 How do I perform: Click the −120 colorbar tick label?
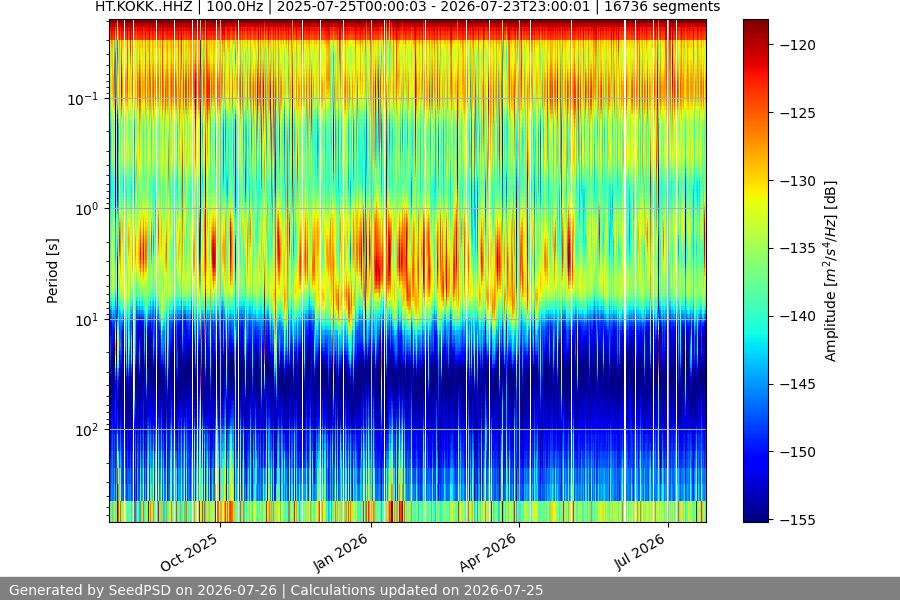(x=798, y=45)
